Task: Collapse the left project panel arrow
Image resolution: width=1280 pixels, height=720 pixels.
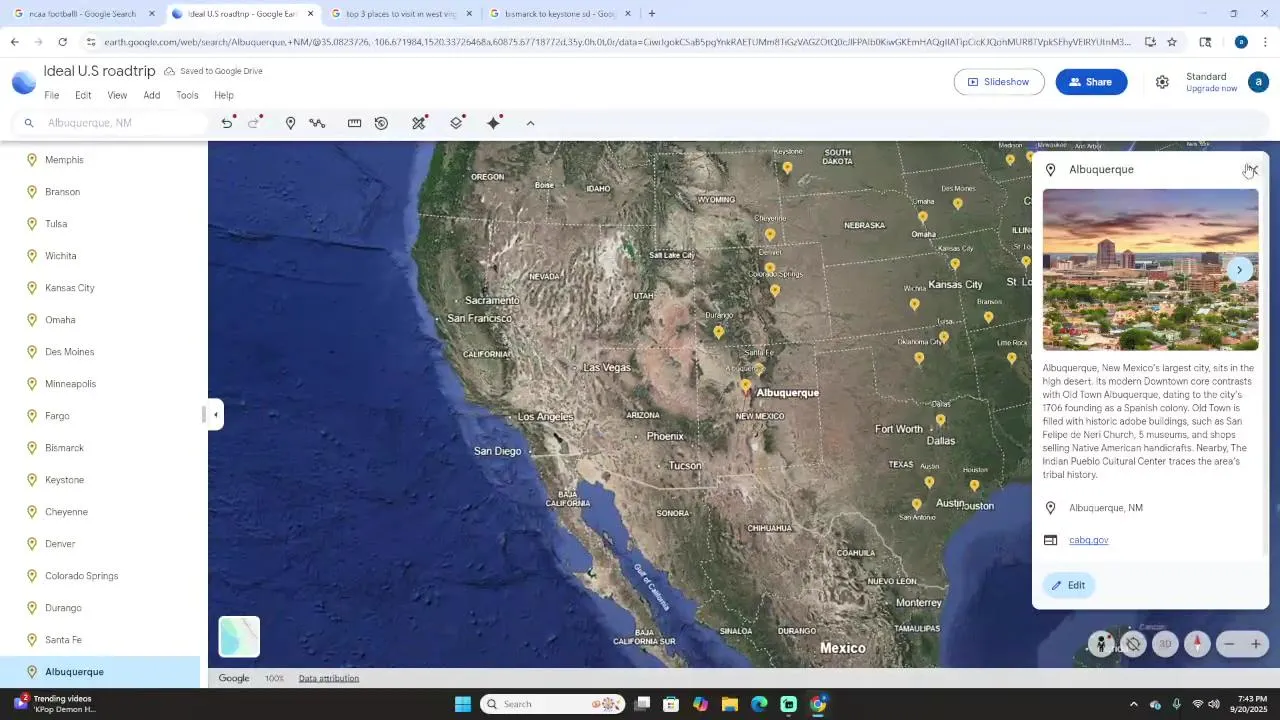Action: click(216, 414)
